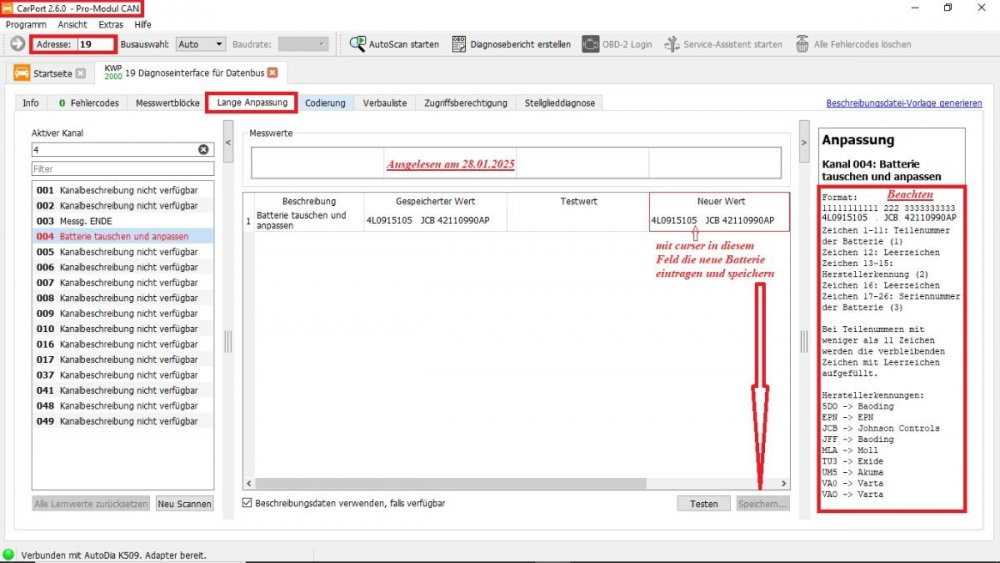Select channel 037 in the list
The width and height of the screenshot is (1000, 563).
[x=123, y=375]
